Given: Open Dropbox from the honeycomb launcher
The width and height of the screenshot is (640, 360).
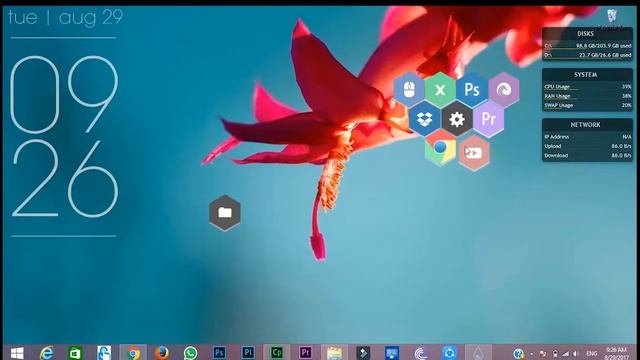Looking at the screenshot, I should click(424, 119).
